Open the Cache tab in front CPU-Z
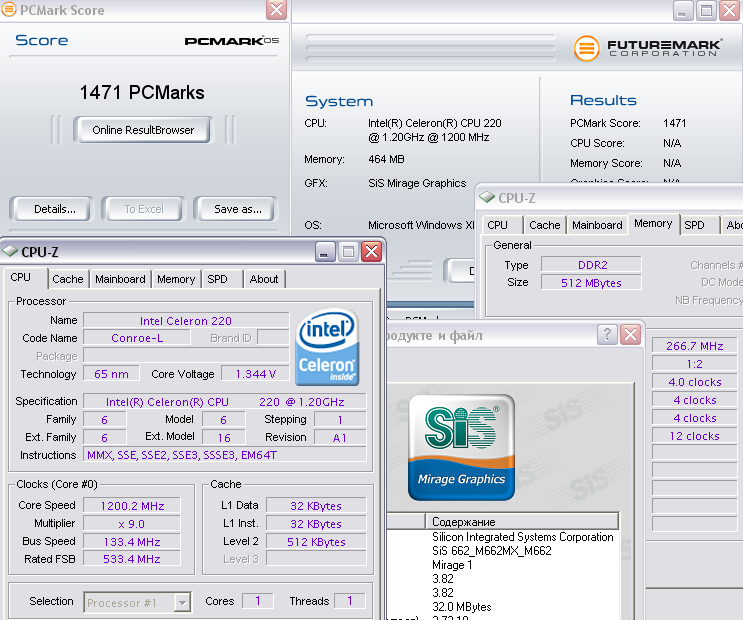 tap(68, 279)
